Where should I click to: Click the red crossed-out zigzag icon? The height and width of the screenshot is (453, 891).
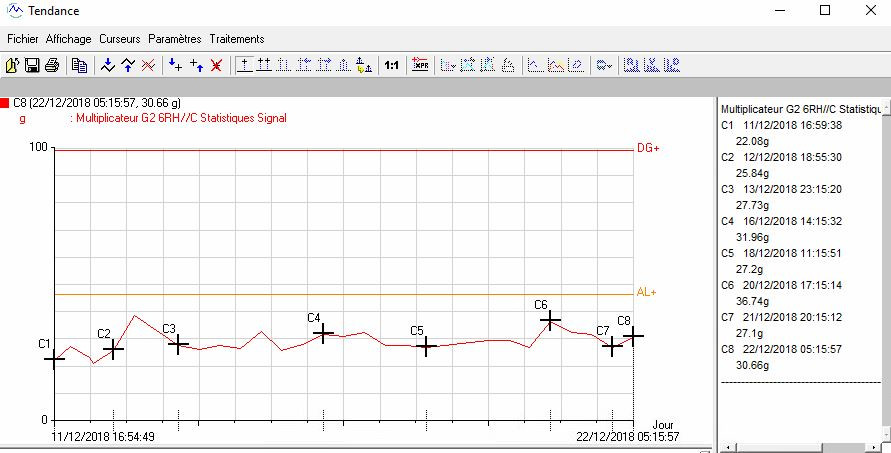click(x=148, y=65)
